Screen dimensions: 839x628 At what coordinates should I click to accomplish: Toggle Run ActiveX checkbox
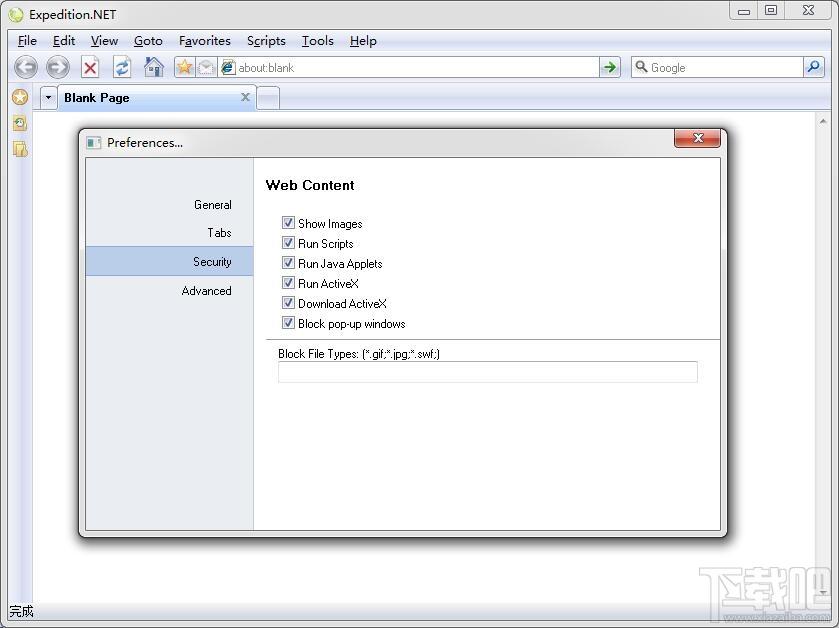pyautogui.click(x=288, y=282)
